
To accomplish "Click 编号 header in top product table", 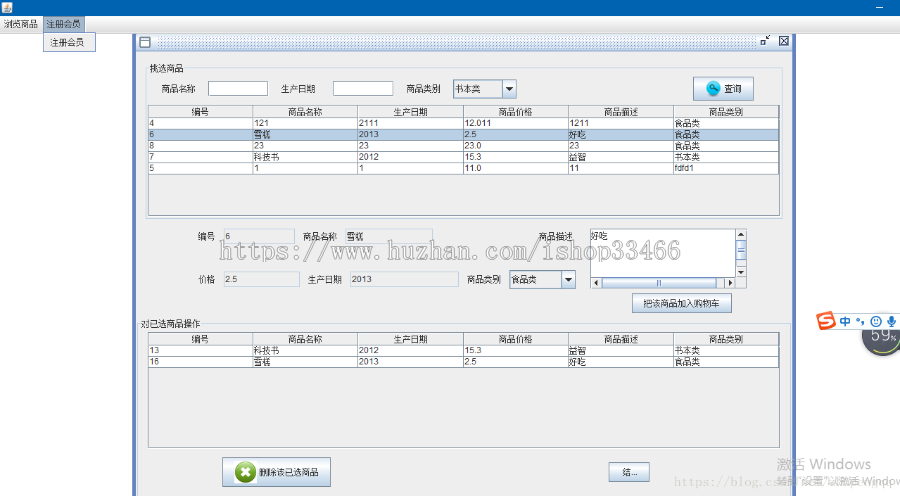I will 200,112.
